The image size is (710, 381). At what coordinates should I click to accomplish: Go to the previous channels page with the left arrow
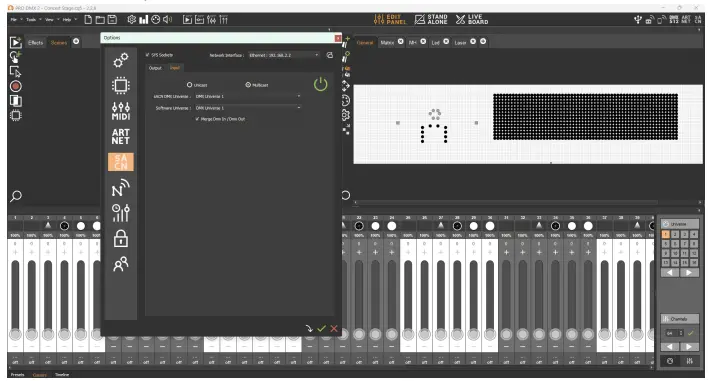pyautogui.click(x=670, y=347)
